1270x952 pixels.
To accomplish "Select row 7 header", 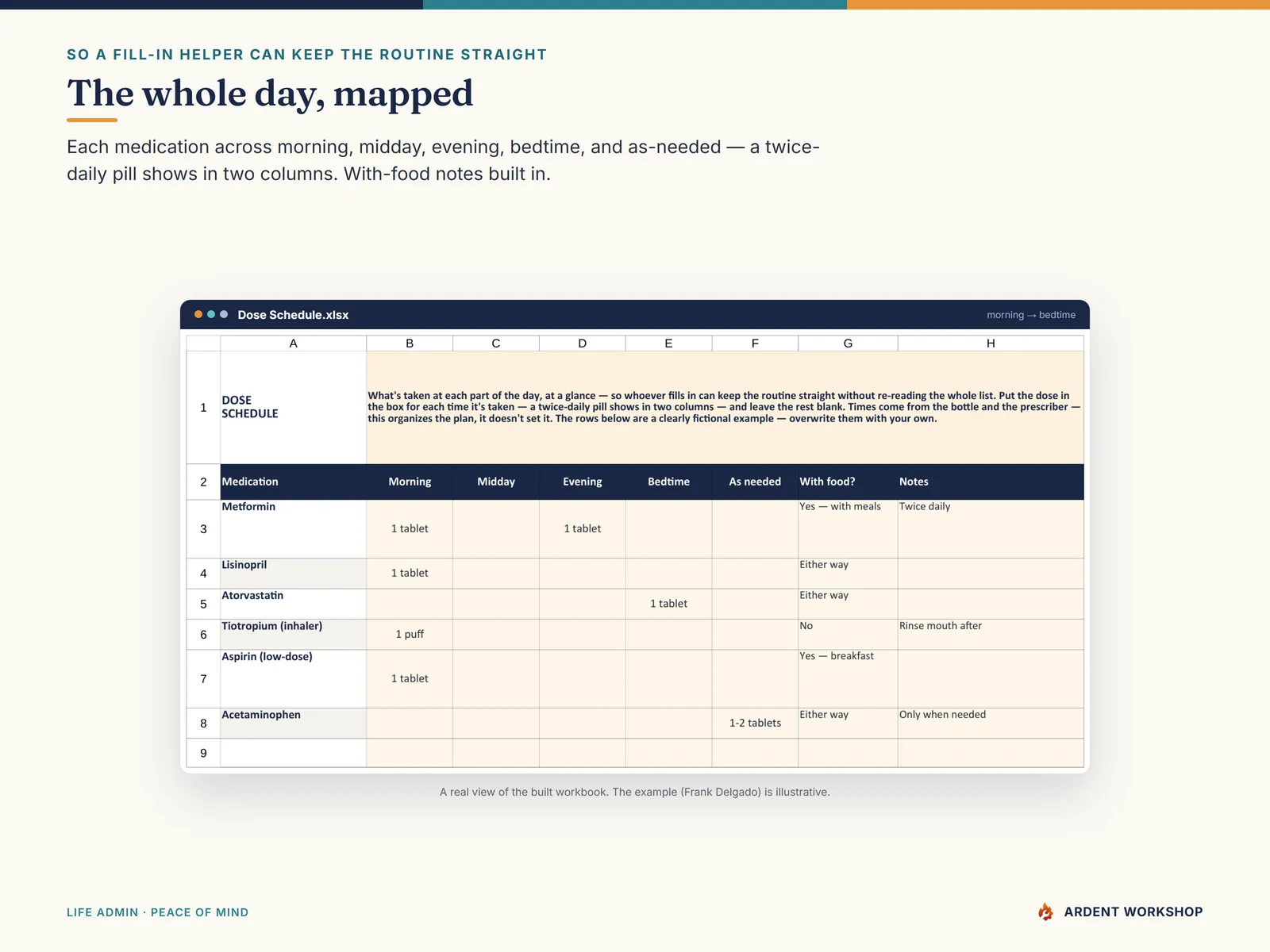I will click(203, 679).
